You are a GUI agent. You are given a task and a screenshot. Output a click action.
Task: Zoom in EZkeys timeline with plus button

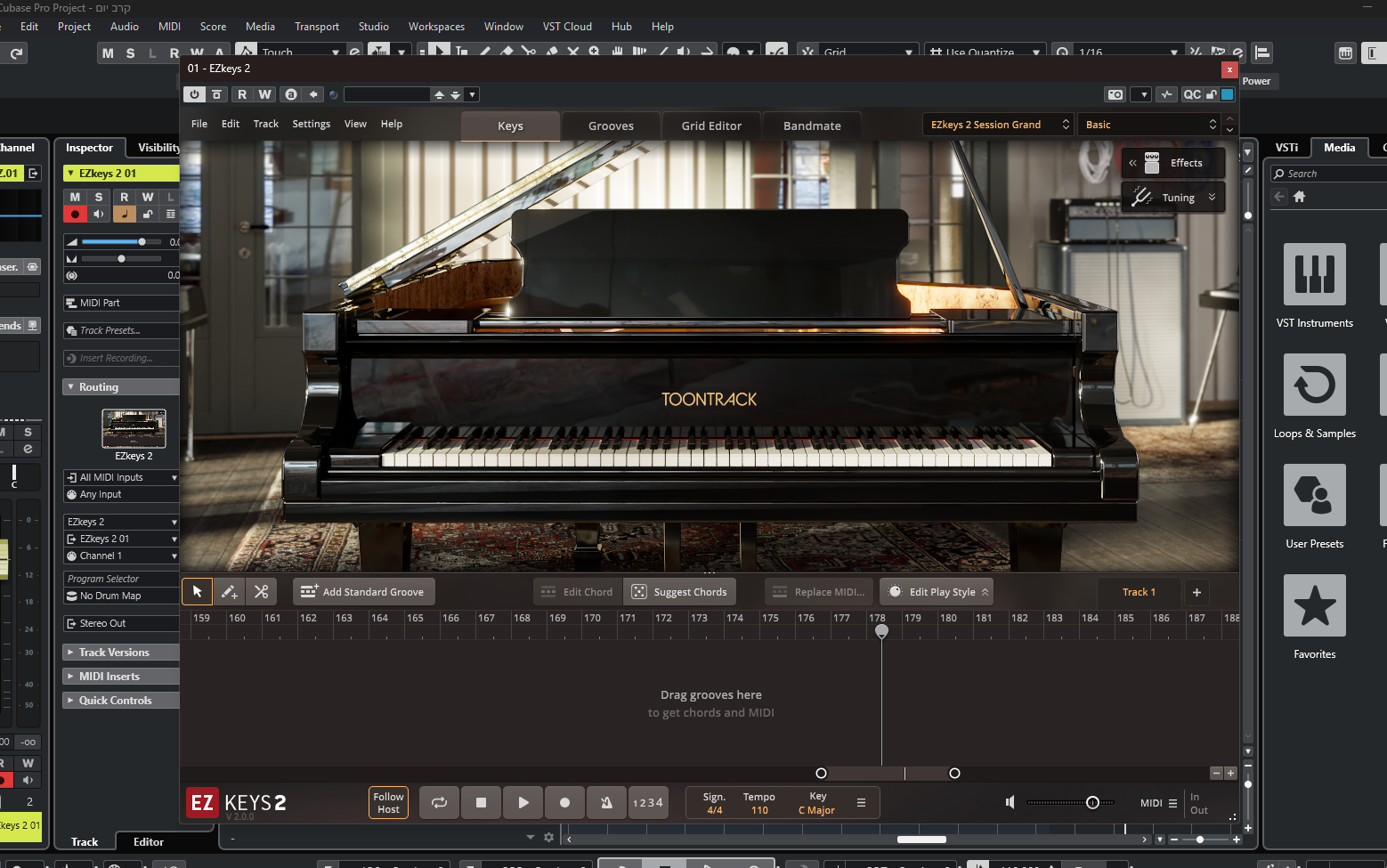point(1230,773)
